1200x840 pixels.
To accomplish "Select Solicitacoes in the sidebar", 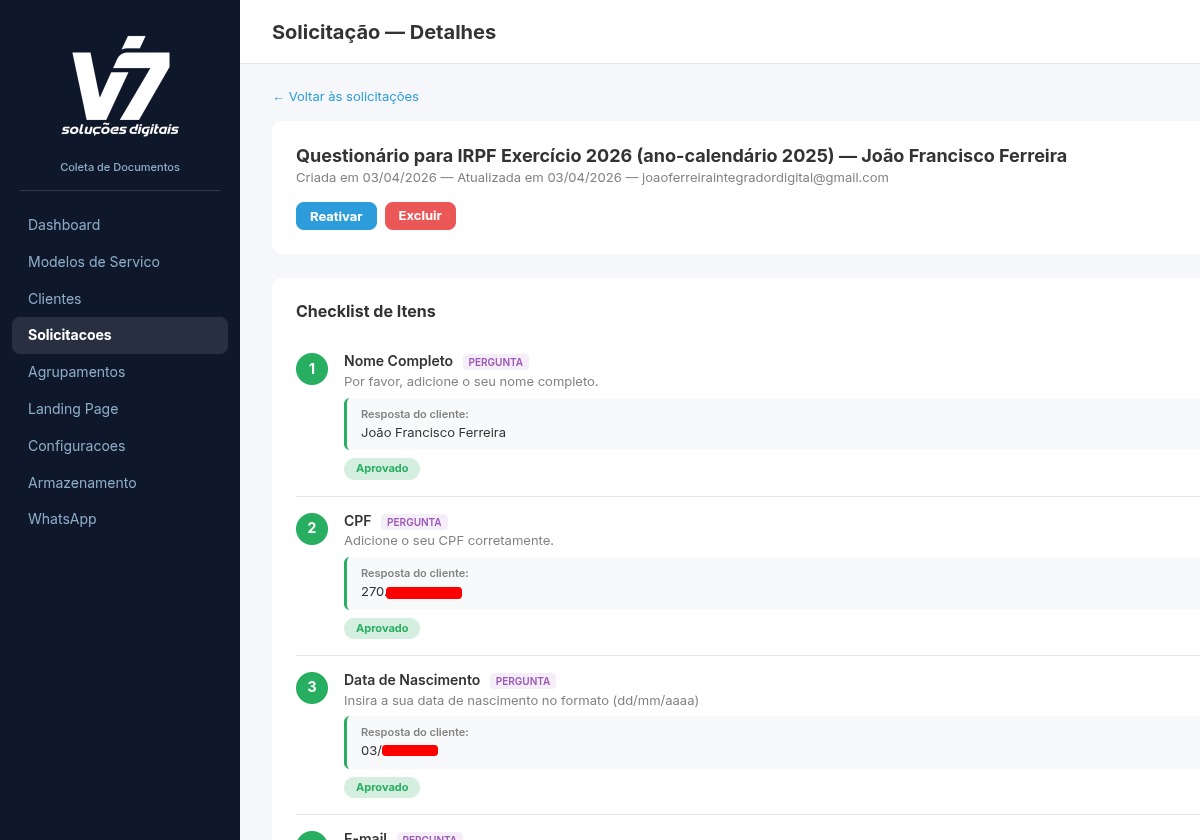I will click(x=120, y=335).
